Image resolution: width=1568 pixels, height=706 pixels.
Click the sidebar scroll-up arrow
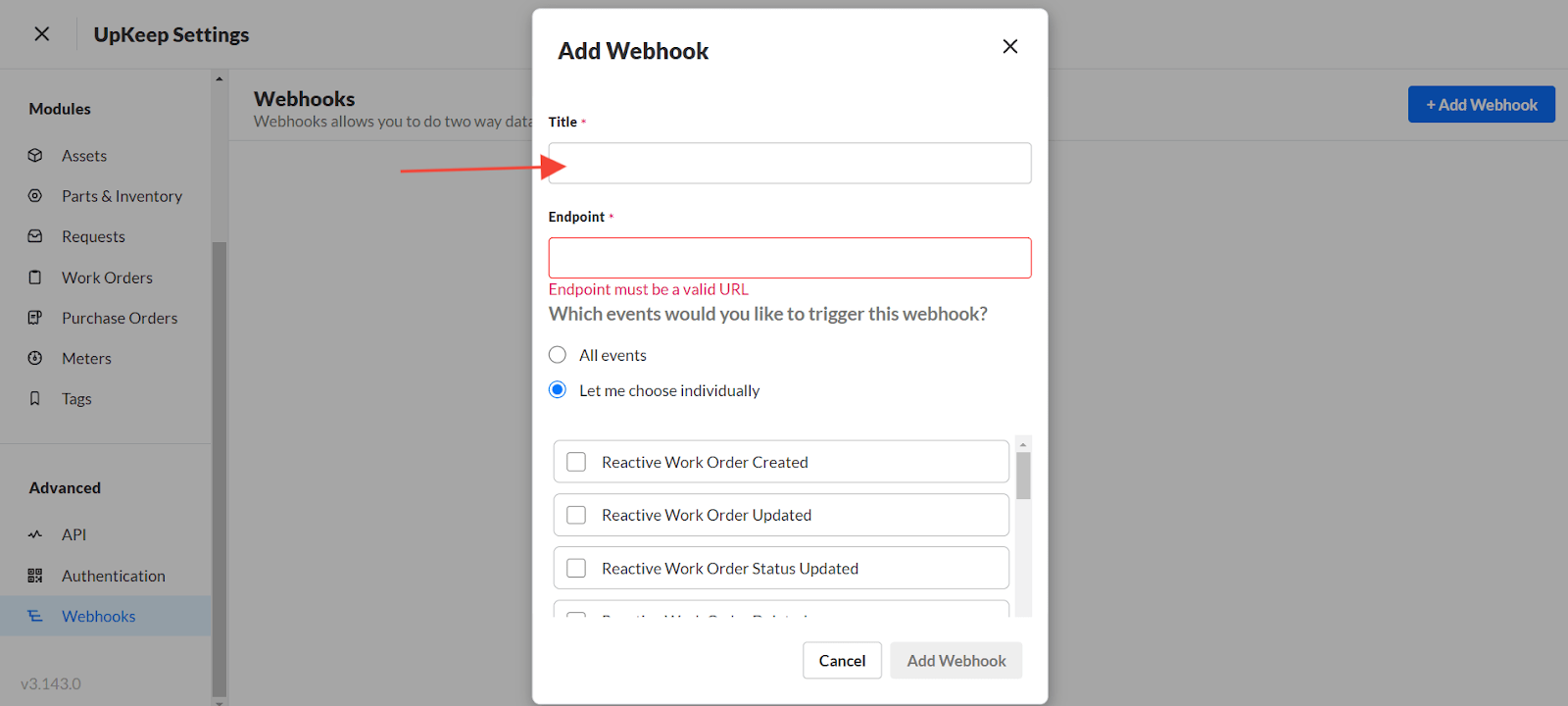click(220, 78)
